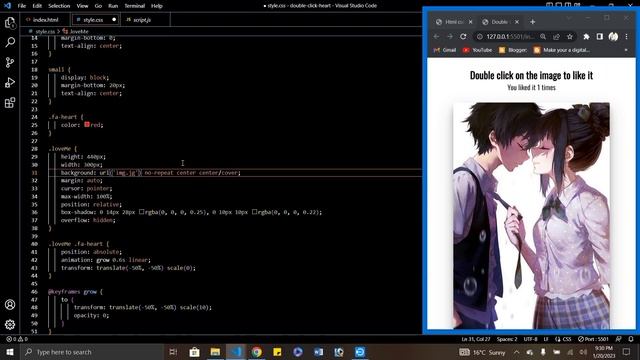Open the Extensions view
This screenshot has width=640, height=360.
(10, 102)
